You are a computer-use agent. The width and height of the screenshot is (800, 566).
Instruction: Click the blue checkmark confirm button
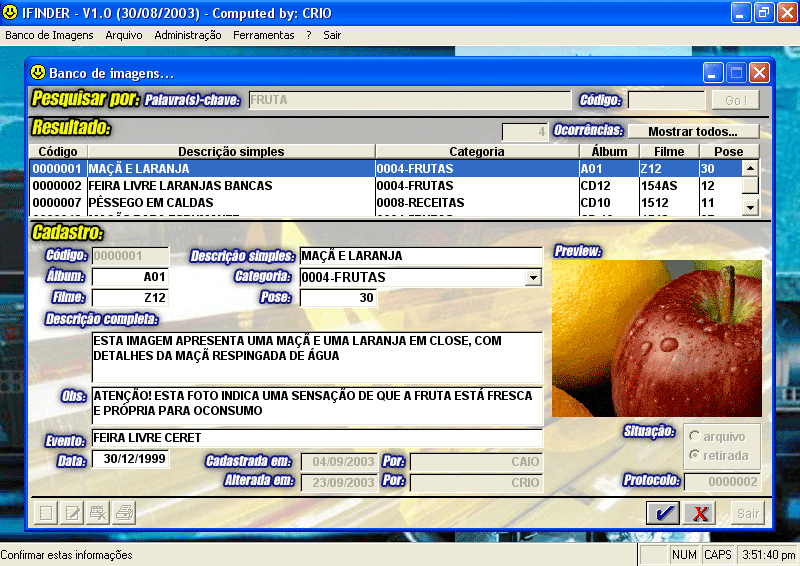click(662, 514)
